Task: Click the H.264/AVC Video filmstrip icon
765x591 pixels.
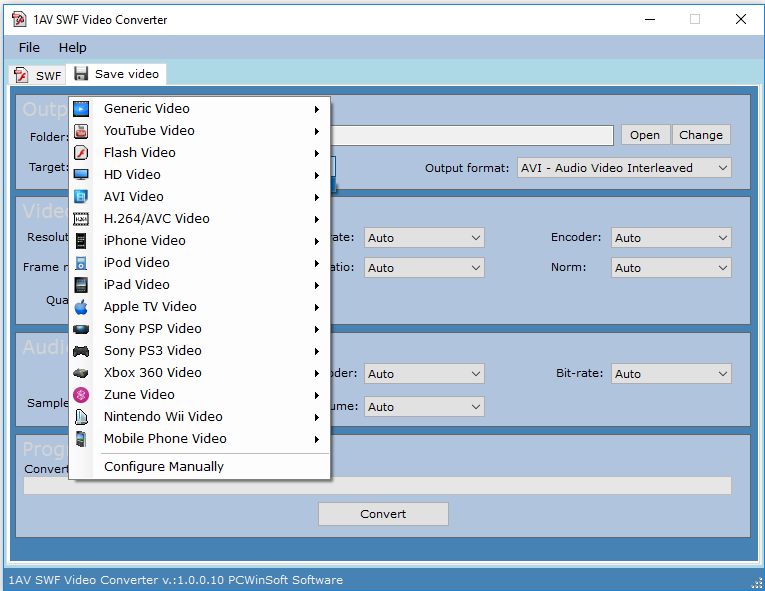Action: click(x=81, y=219)
